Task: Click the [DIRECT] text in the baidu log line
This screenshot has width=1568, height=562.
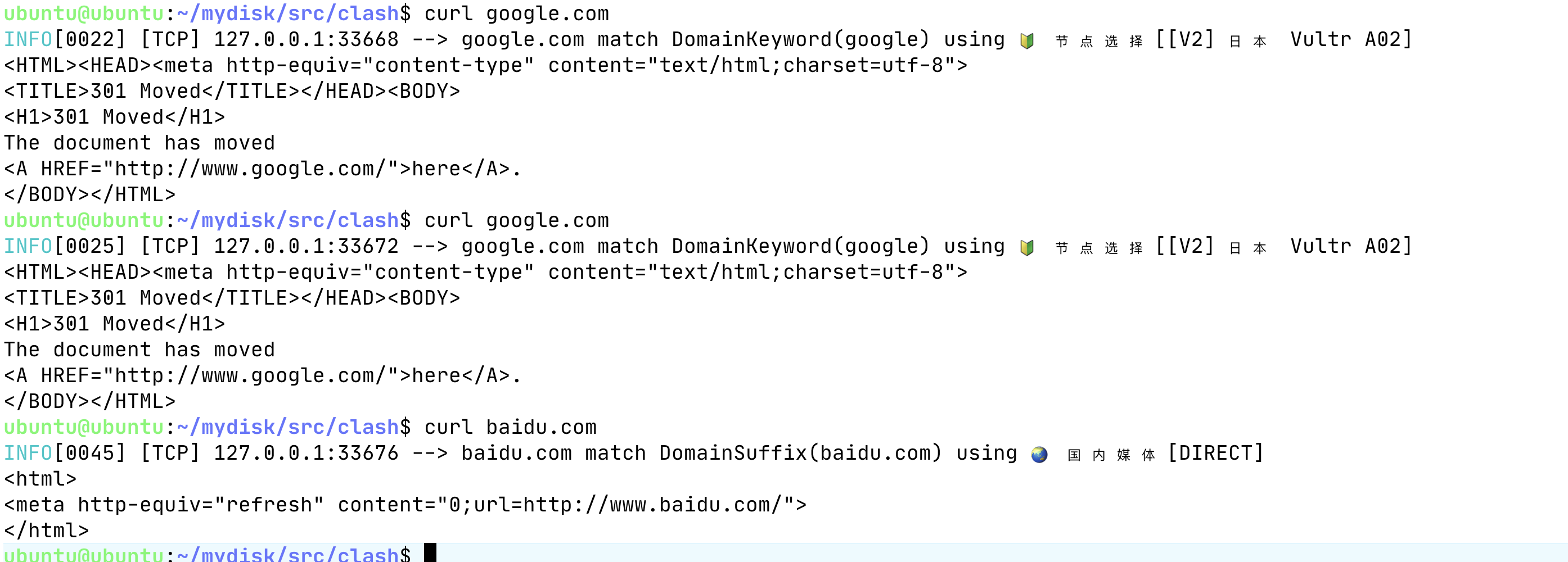Action: pyautogui.click(x=1215, y=453)
